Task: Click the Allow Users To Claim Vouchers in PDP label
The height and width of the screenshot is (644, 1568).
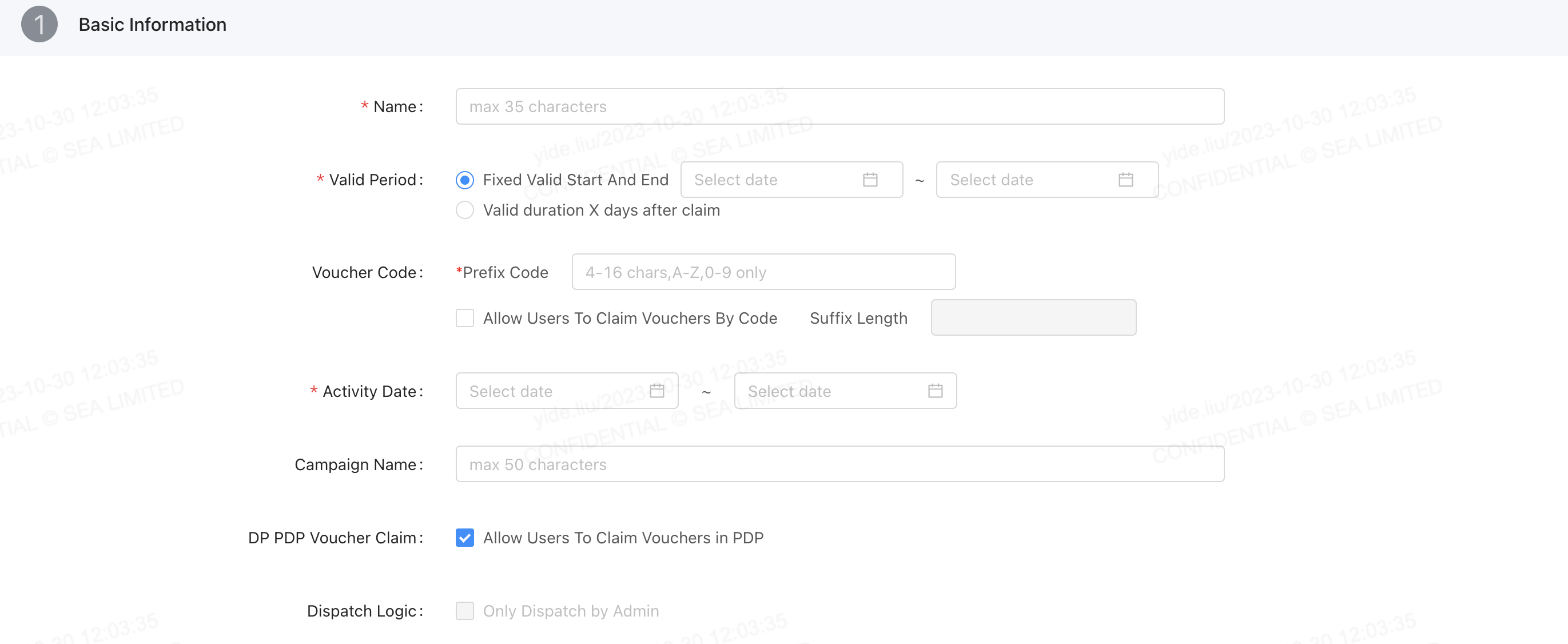Action: tap(623, 538)
